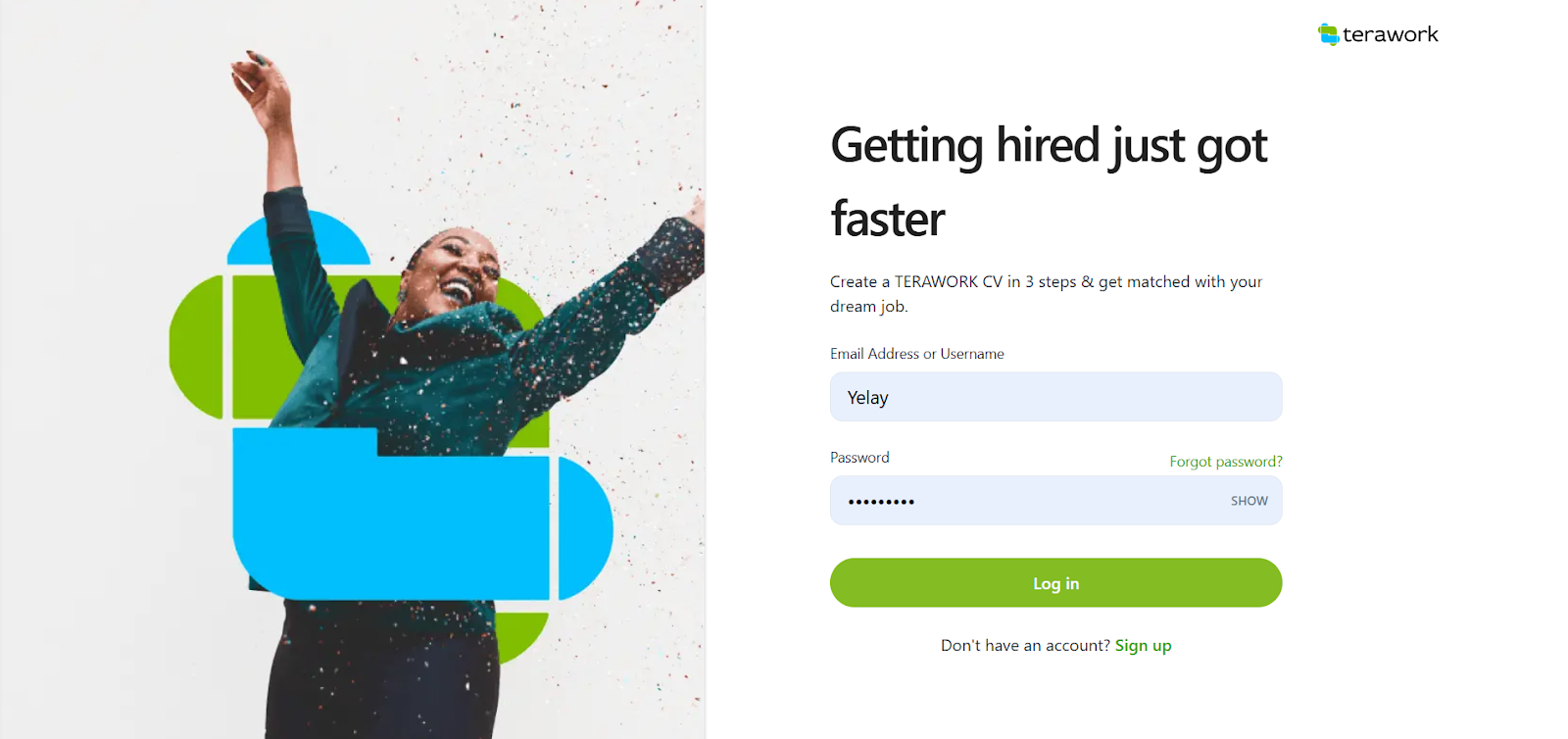Select the Password input field
The width and height of the screenshot is (1568, 739).
pyautogui.click(x=1055, y=501)
